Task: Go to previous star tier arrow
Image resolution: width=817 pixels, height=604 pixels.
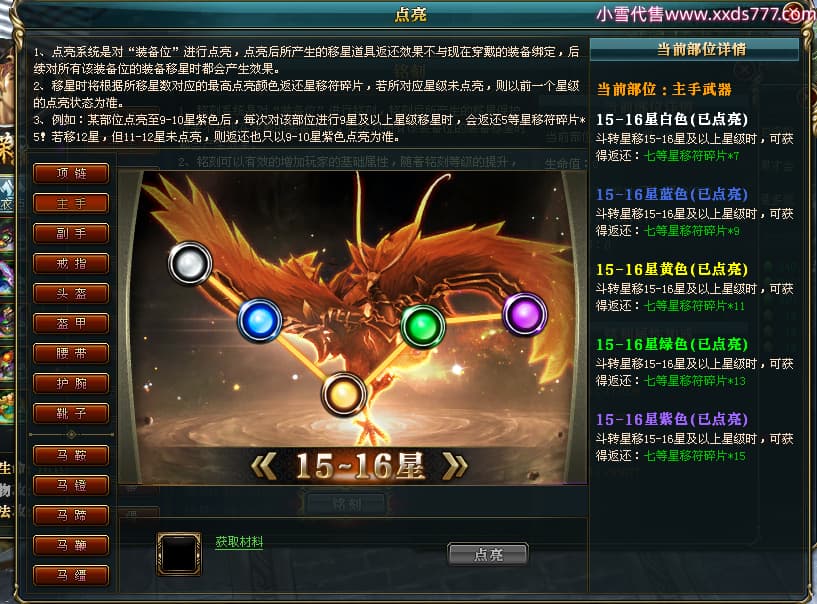Action: (x=263, y=466)
